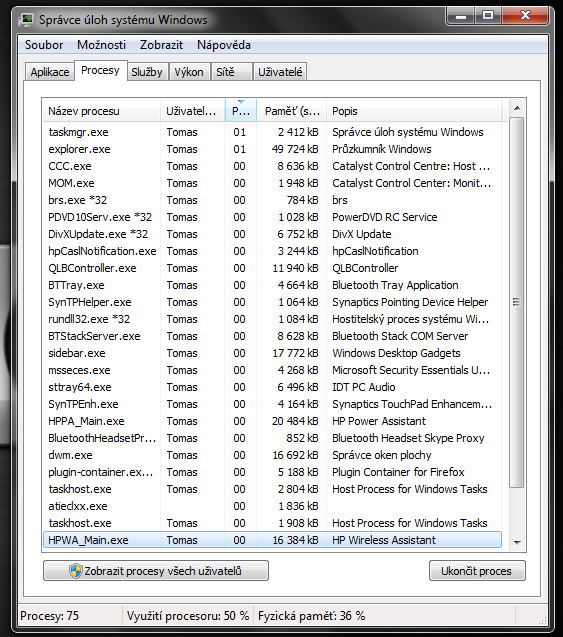The width and height of the screenshot is (563, 637).
Task: Select the explorer.exe process row
Action: [x=272, y=149]
